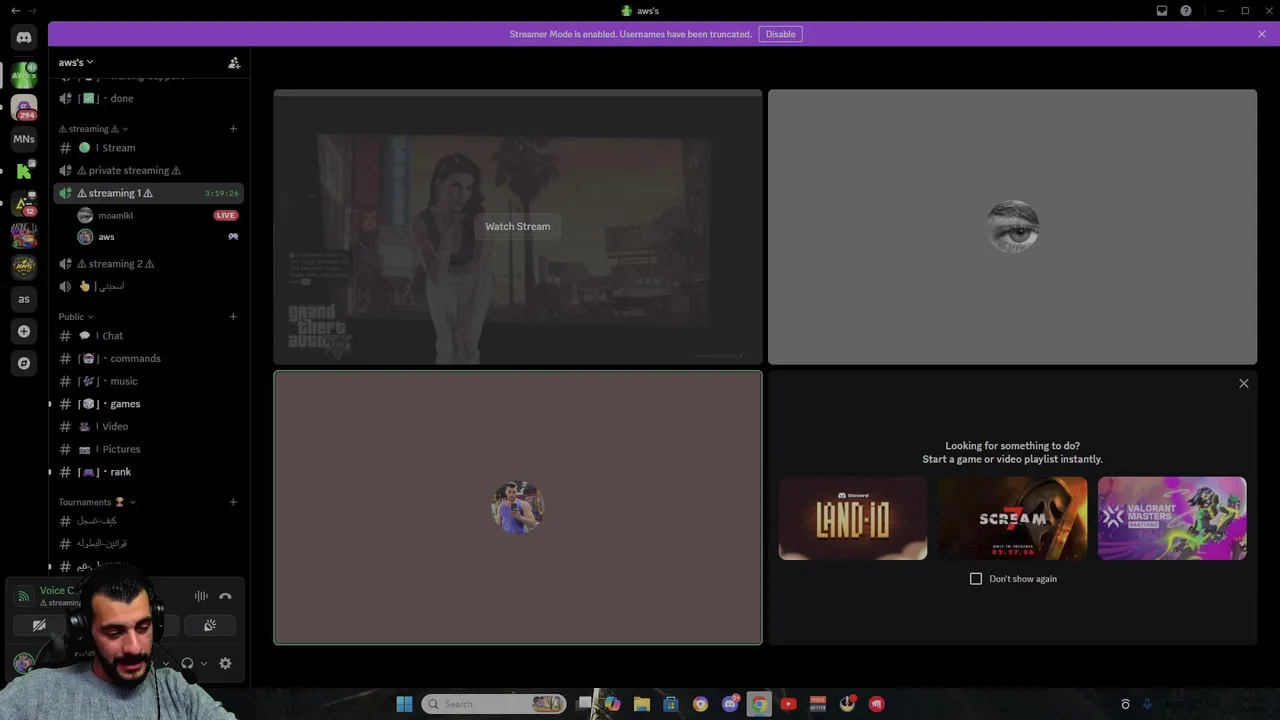Open the Valorant Masters card

(x=1172, y=518)
